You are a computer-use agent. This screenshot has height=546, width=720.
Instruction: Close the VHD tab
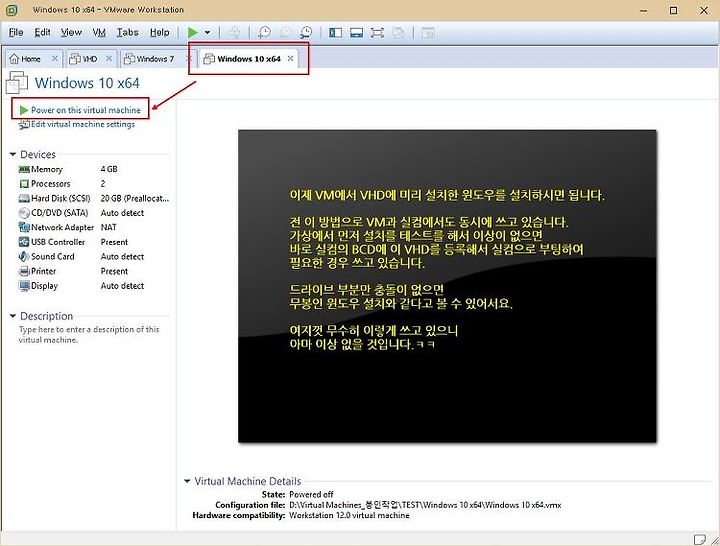109,58
